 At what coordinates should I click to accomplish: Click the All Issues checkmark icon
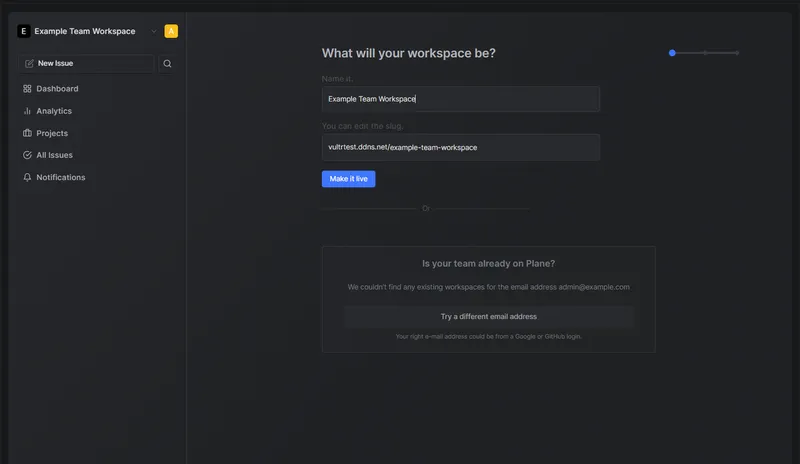pos(28,155)
